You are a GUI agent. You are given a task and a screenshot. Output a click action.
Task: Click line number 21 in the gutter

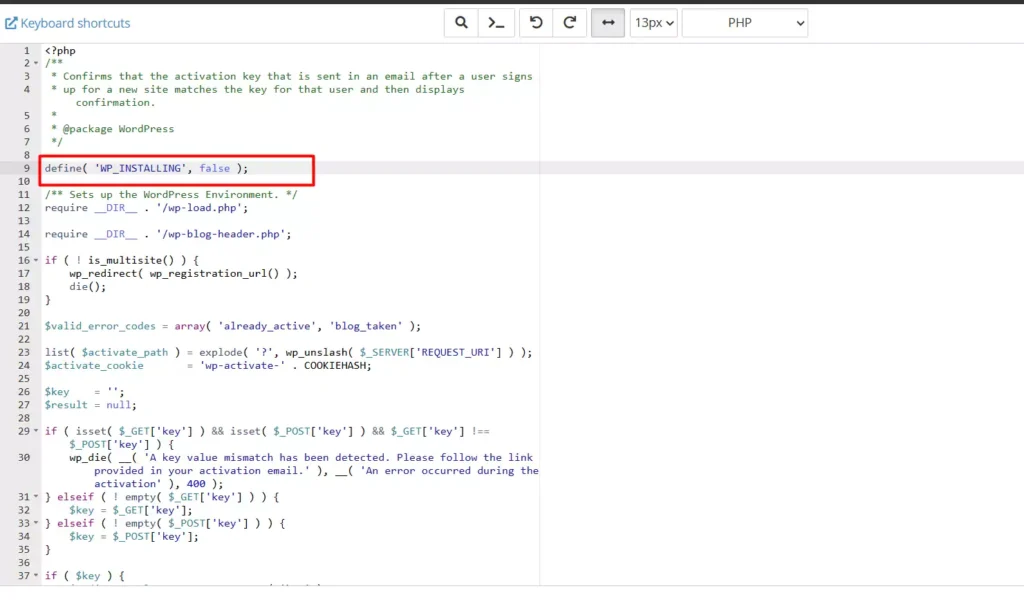point(24,326)
